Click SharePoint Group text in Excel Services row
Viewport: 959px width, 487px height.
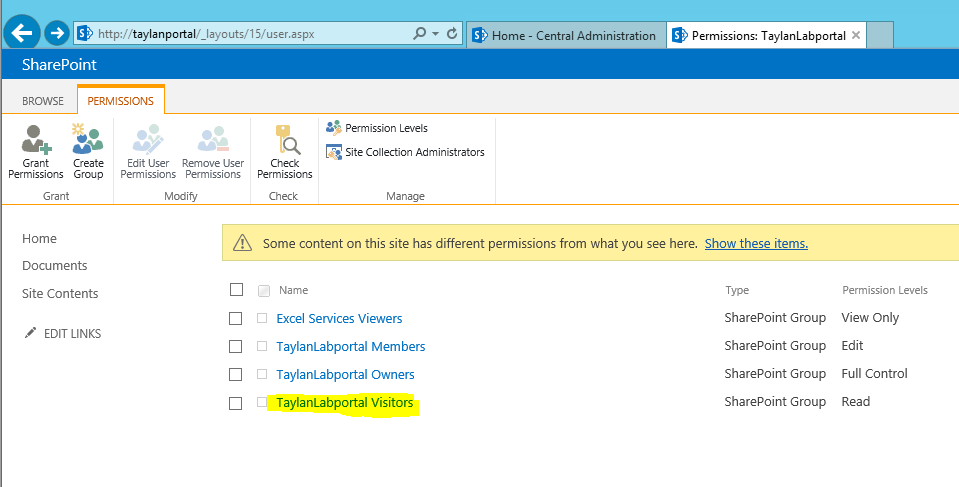pos(775,318)
